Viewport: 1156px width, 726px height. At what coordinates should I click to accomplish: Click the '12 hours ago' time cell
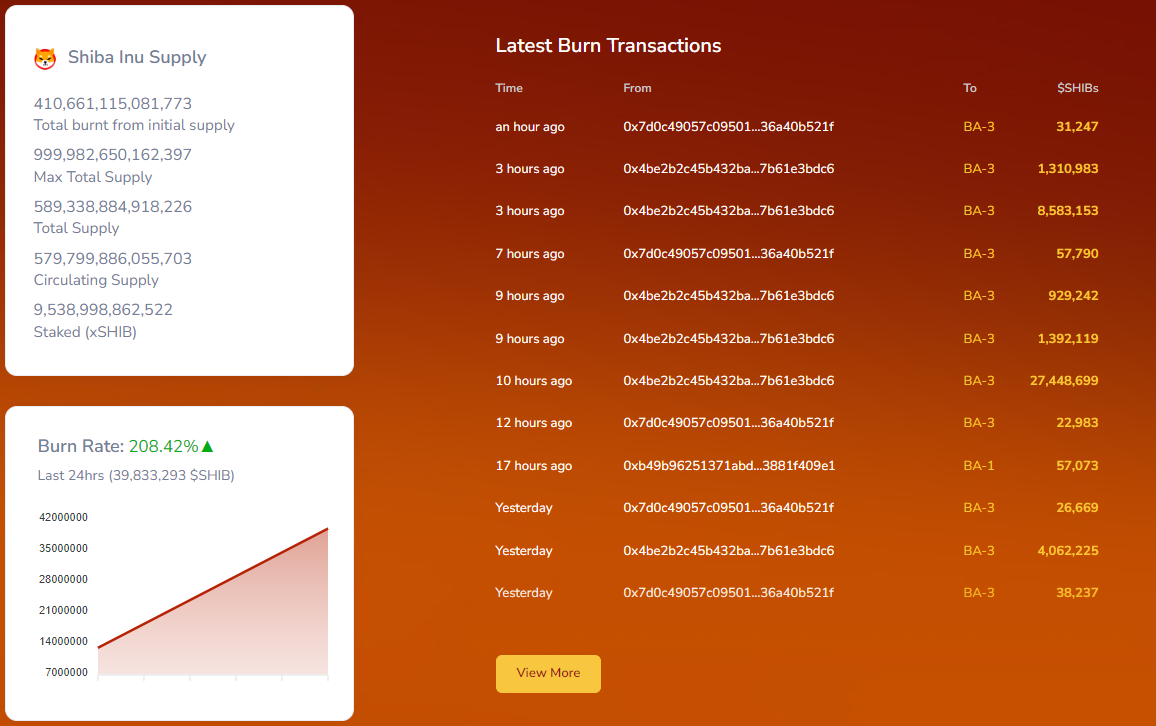[x=534, y=423]
